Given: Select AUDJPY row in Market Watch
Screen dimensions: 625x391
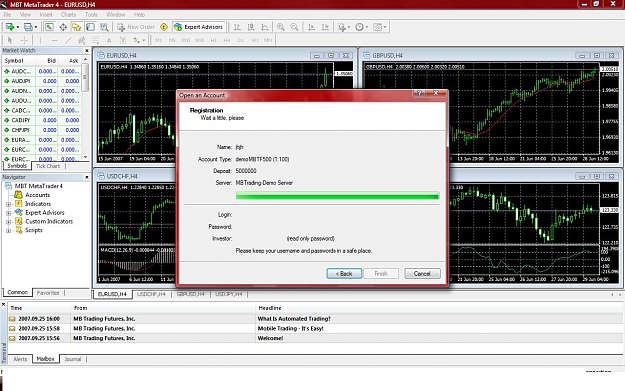Looking at the screenshot, I should point(41,81).
